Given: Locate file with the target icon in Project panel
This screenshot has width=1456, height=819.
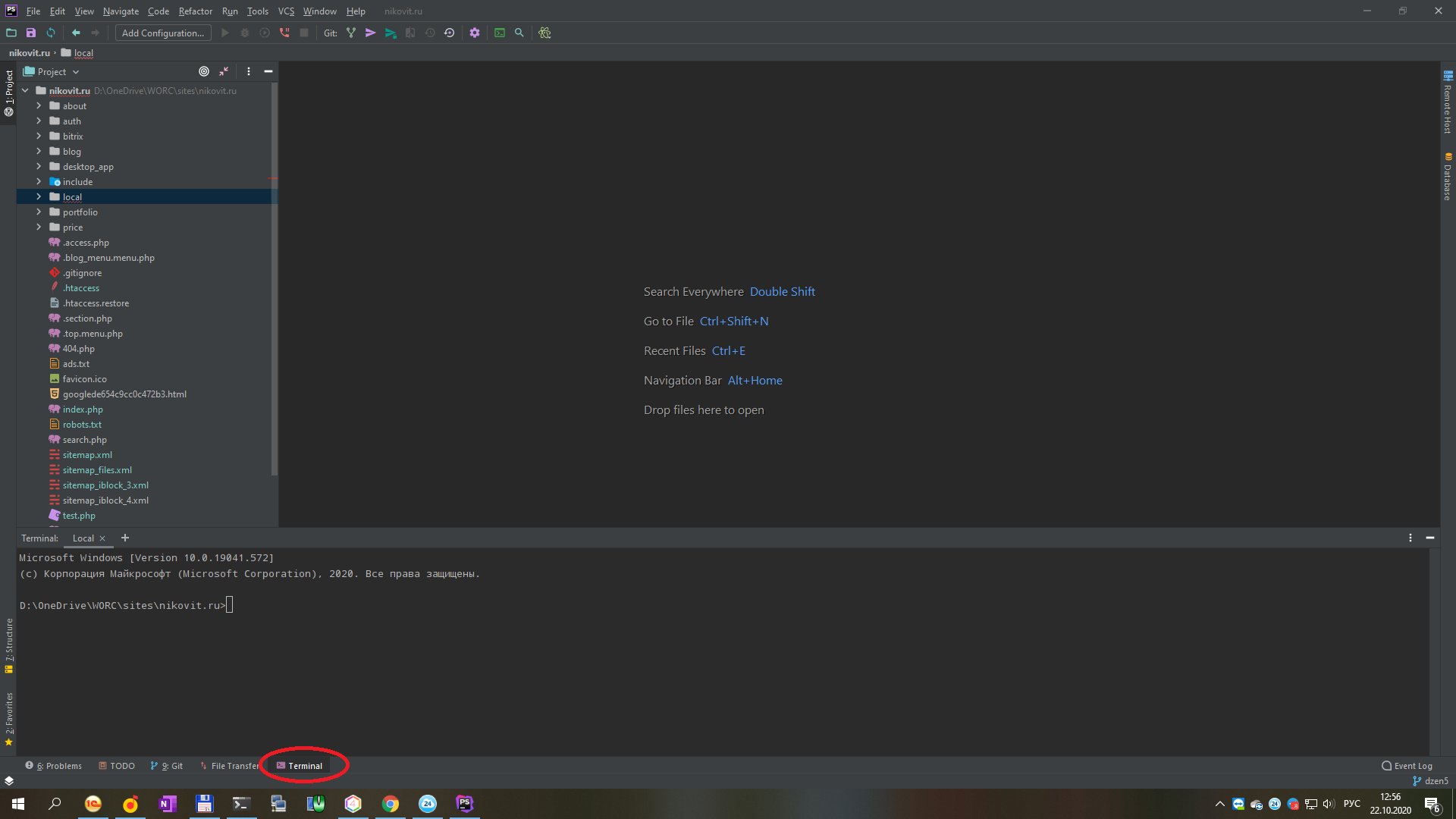Looking at the screenshot, I should pos(204,71).
